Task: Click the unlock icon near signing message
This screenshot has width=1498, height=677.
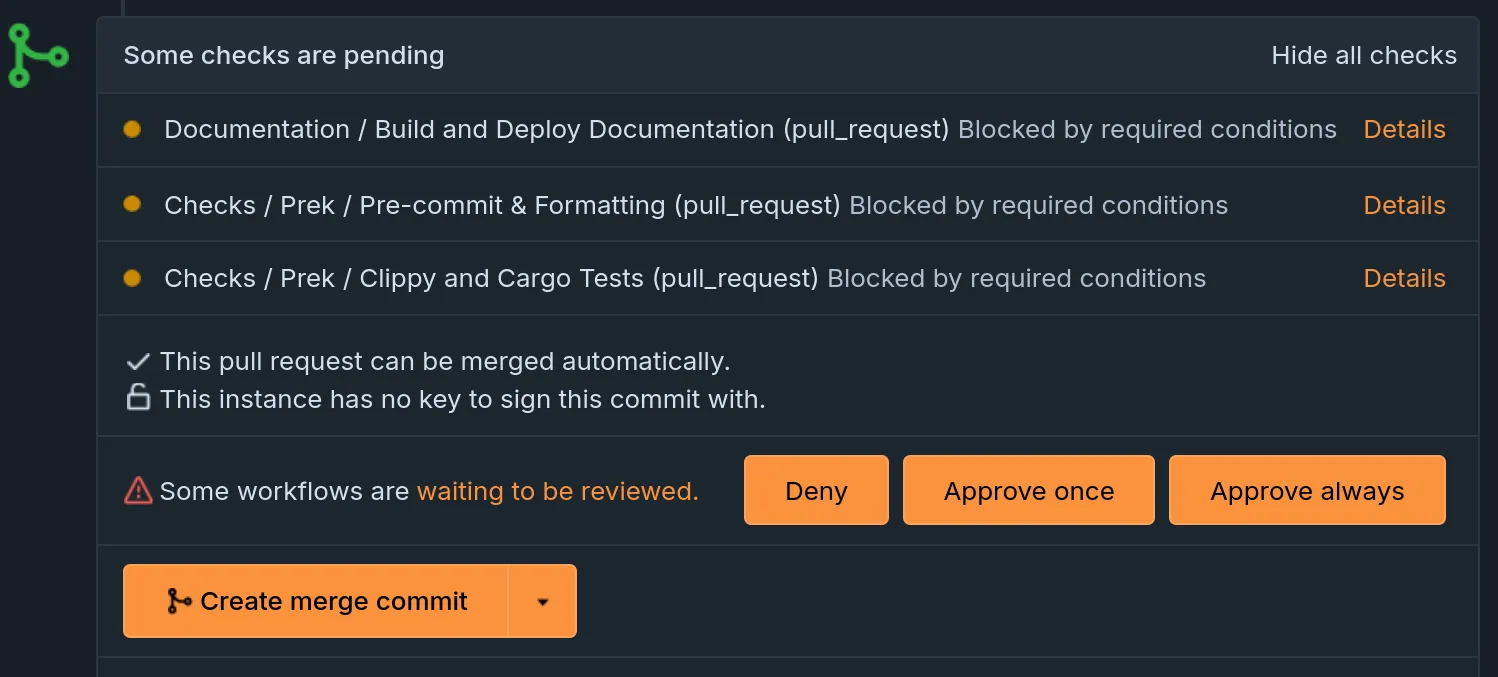Action: point(138,399)
